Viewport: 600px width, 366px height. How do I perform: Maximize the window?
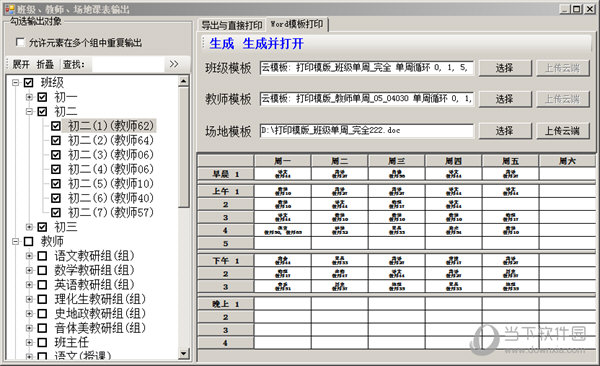pyautogui.click(x=577, y=9)
